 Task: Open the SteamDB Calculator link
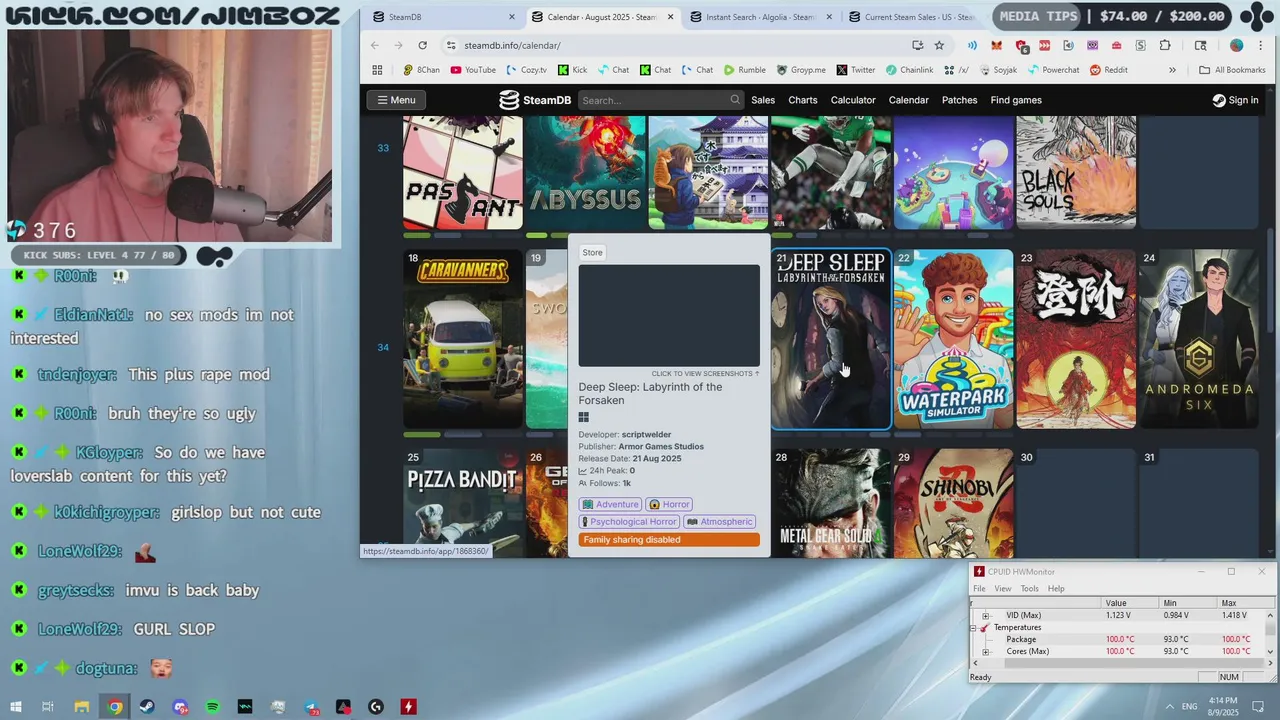click(853, 100)
